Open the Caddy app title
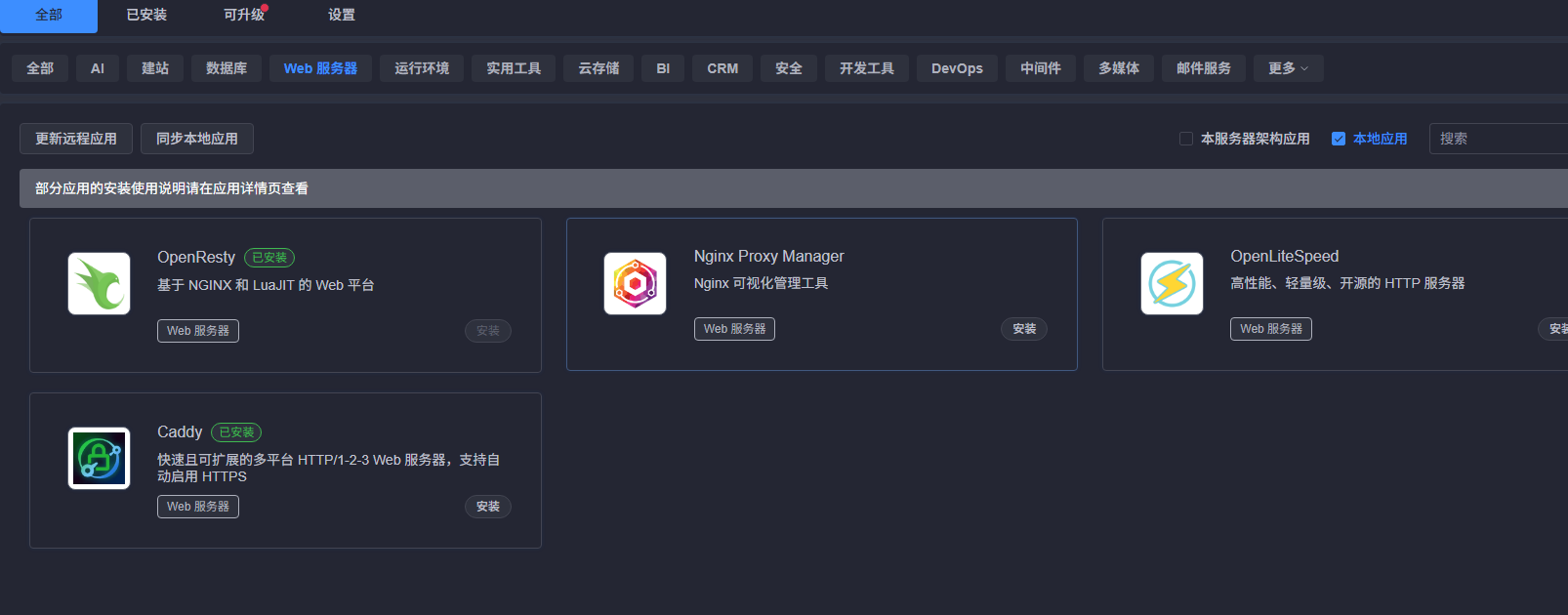 180,431
